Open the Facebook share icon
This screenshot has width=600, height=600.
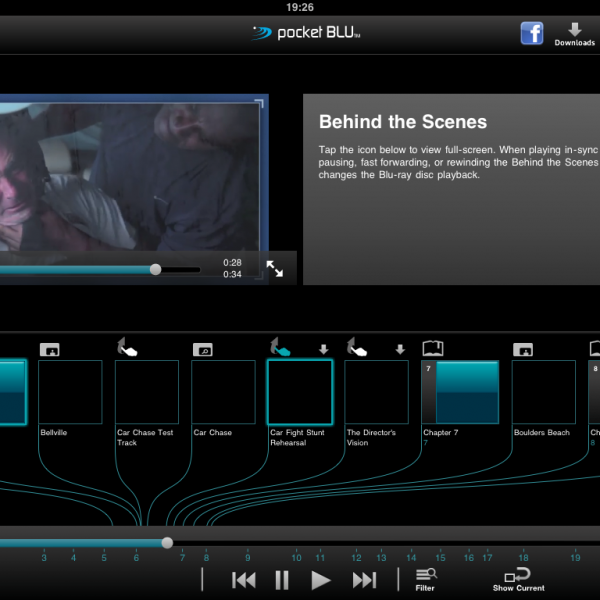click(532, 33)
